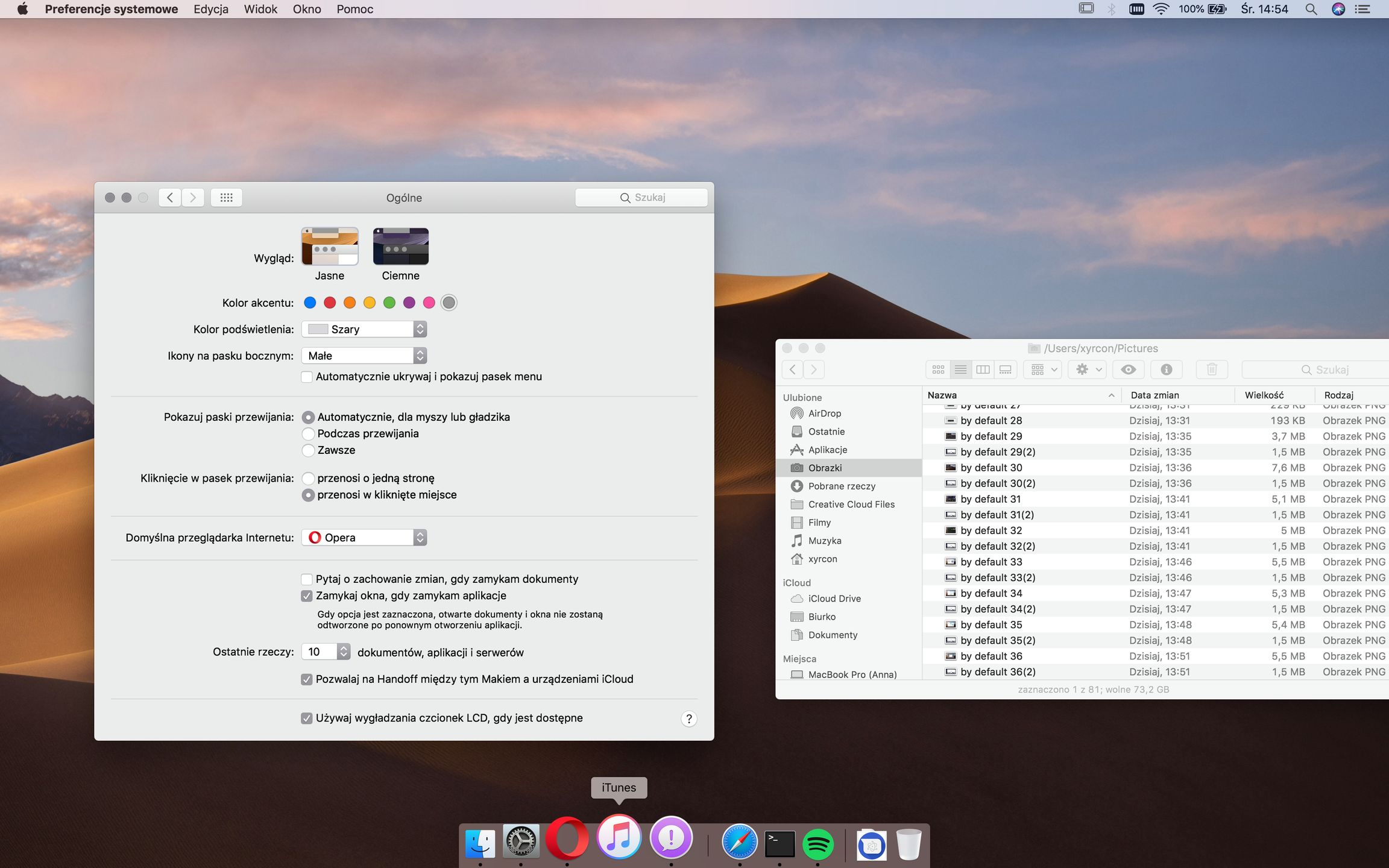Toggle the Handoff iCloud checkbox

(x=307, y=679)
